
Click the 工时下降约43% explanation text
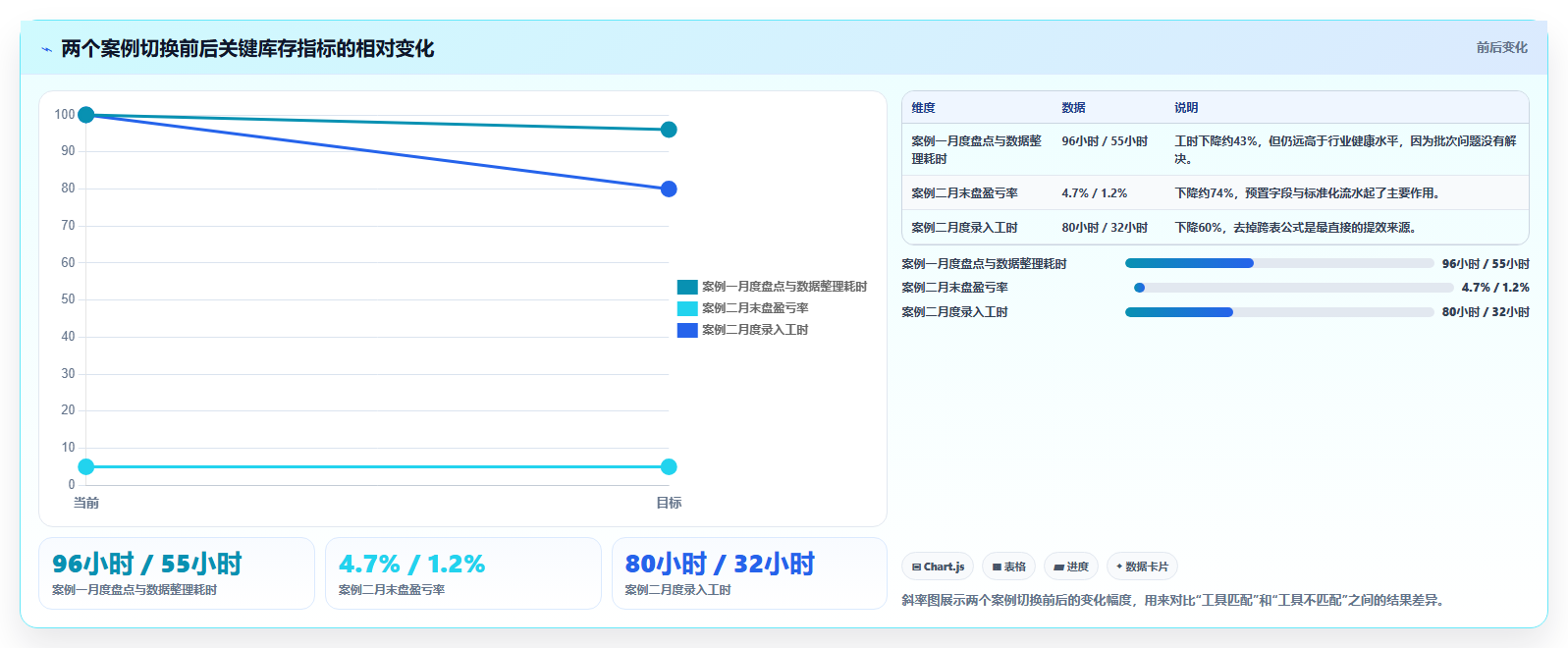tap(1345, 150)
